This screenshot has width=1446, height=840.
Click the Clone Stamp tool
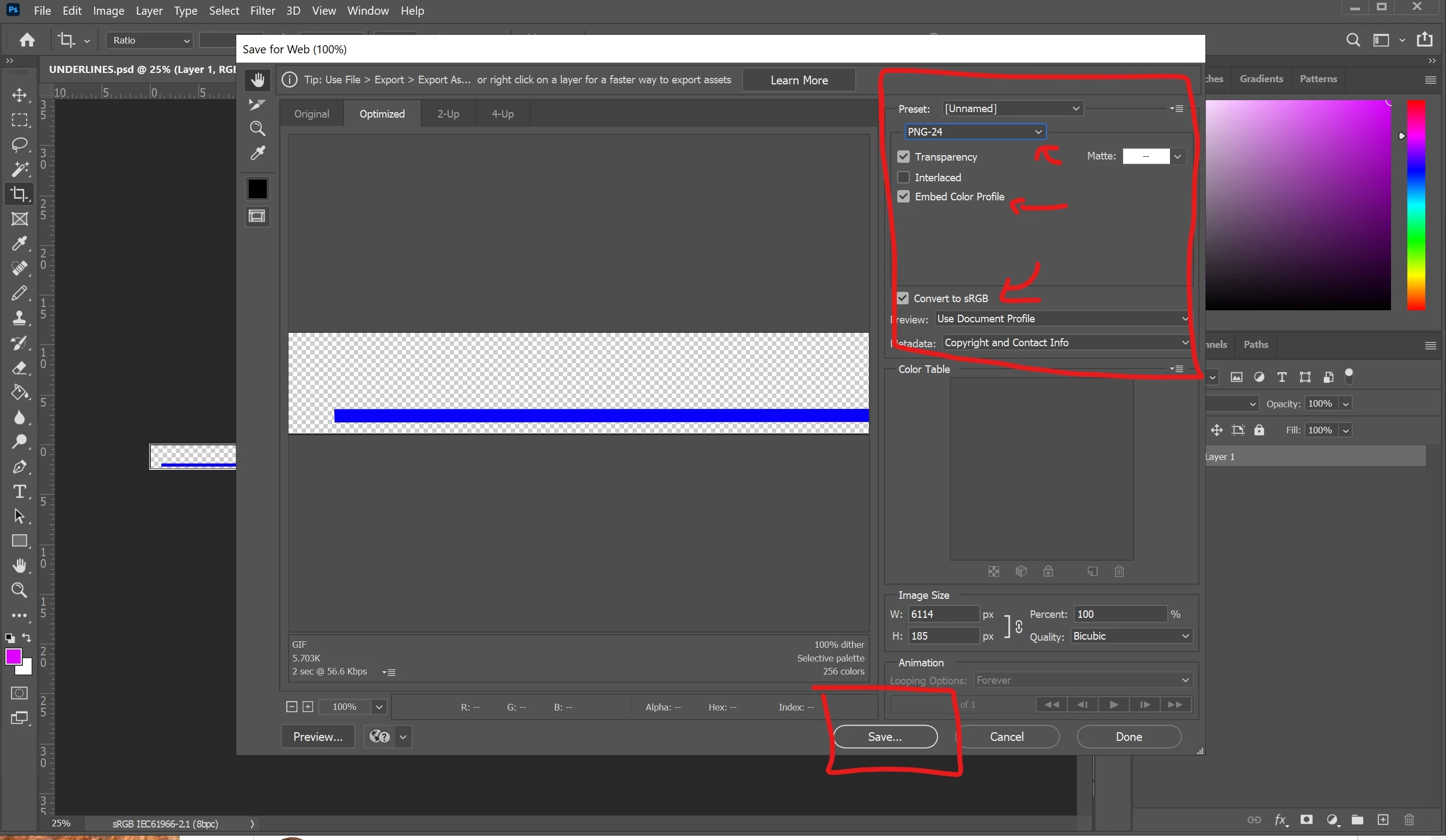click(20, 318)
